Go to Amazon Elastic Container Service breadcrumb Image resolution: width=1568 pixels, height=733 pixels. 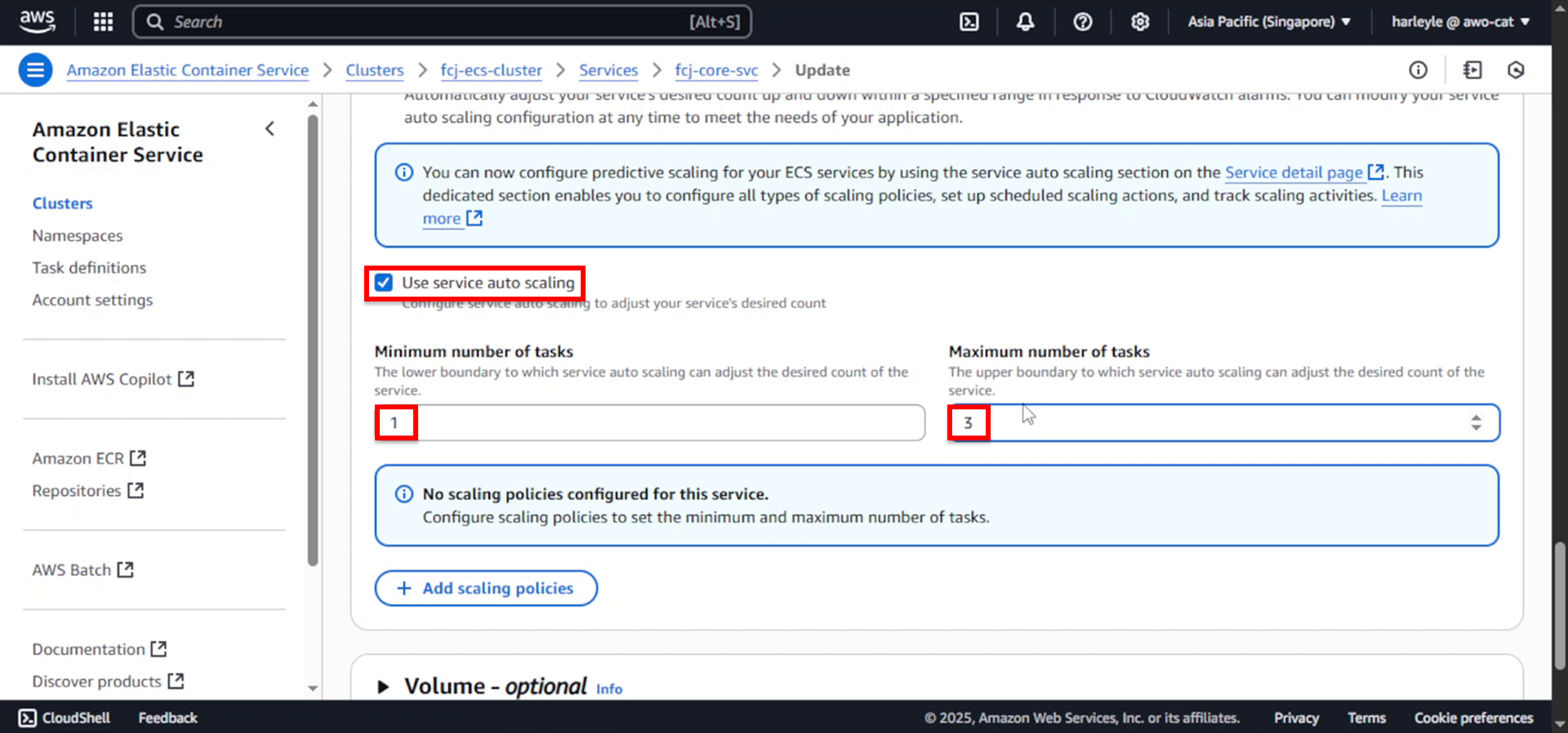click(188, 70)
